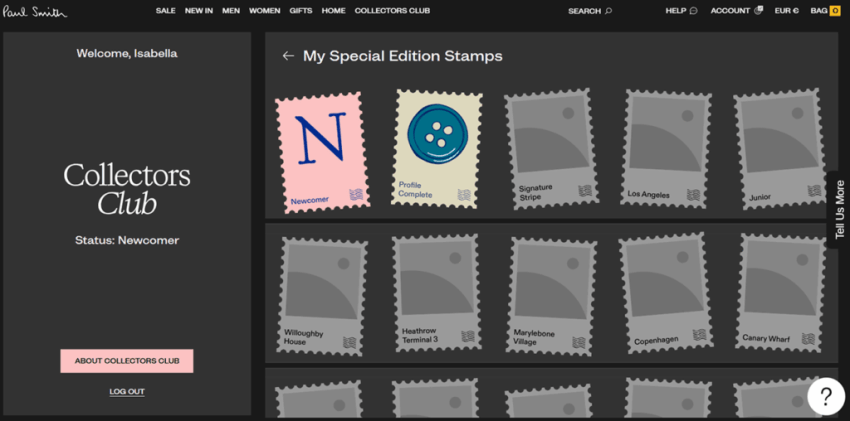Open the GIFTS menu

point(301,11)
